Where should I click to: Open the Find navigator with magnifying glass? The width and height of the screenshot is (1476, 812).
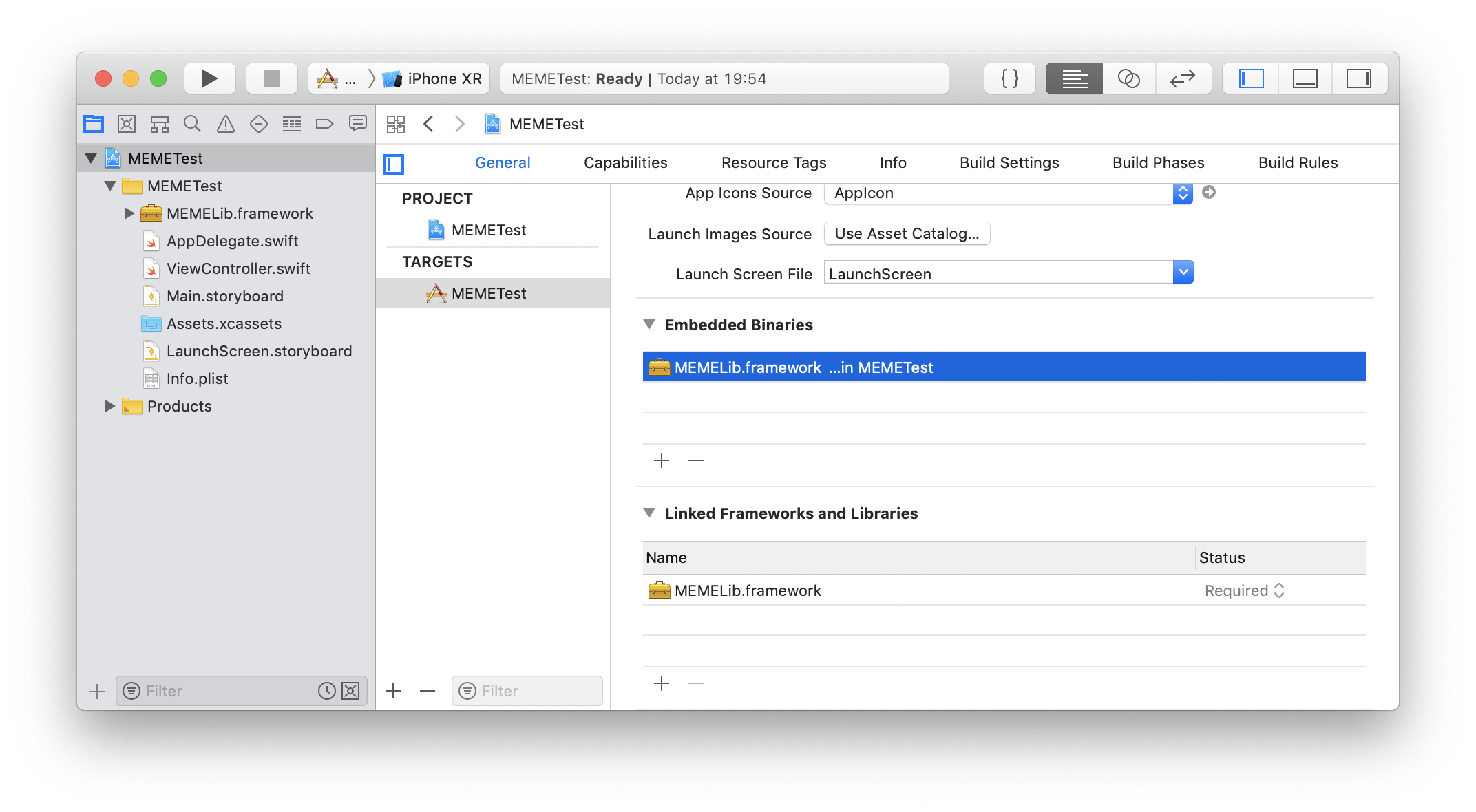pyautogui.click(x=192, y=124)
